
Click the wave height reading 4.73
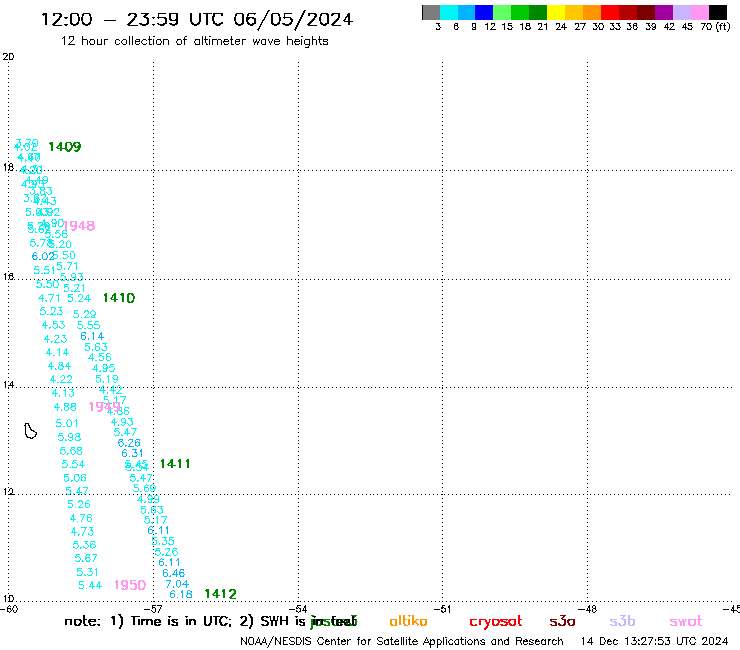(x=83, y=532)
